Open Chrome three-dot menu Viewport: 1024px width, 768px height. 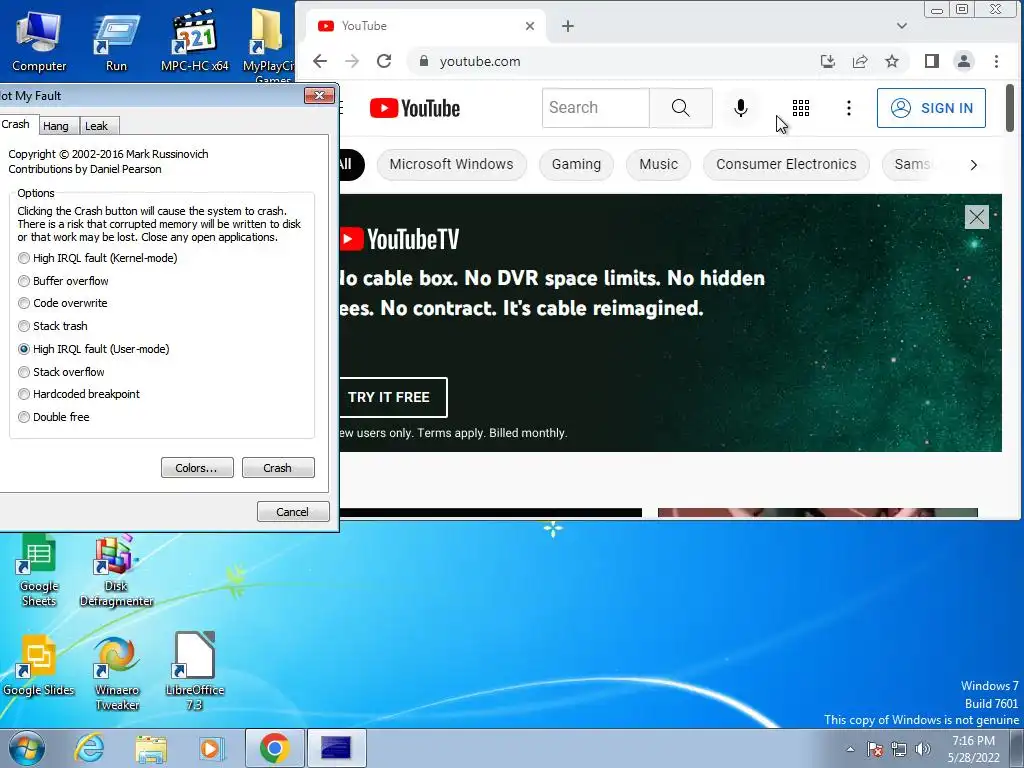996,61
